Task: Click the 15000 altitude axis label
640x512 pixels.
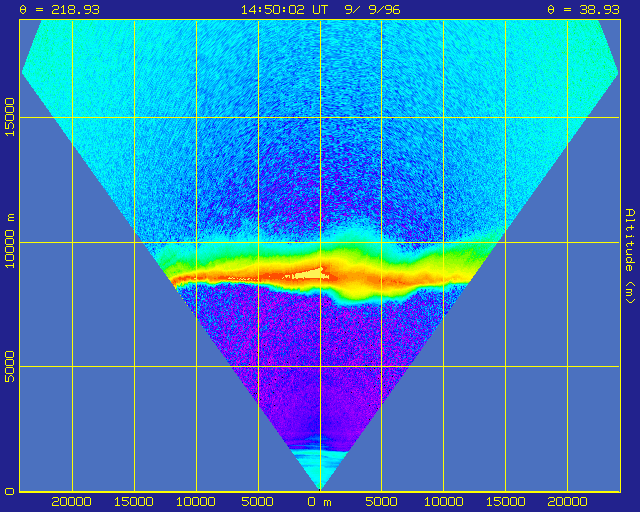Action: pos(10,117)
